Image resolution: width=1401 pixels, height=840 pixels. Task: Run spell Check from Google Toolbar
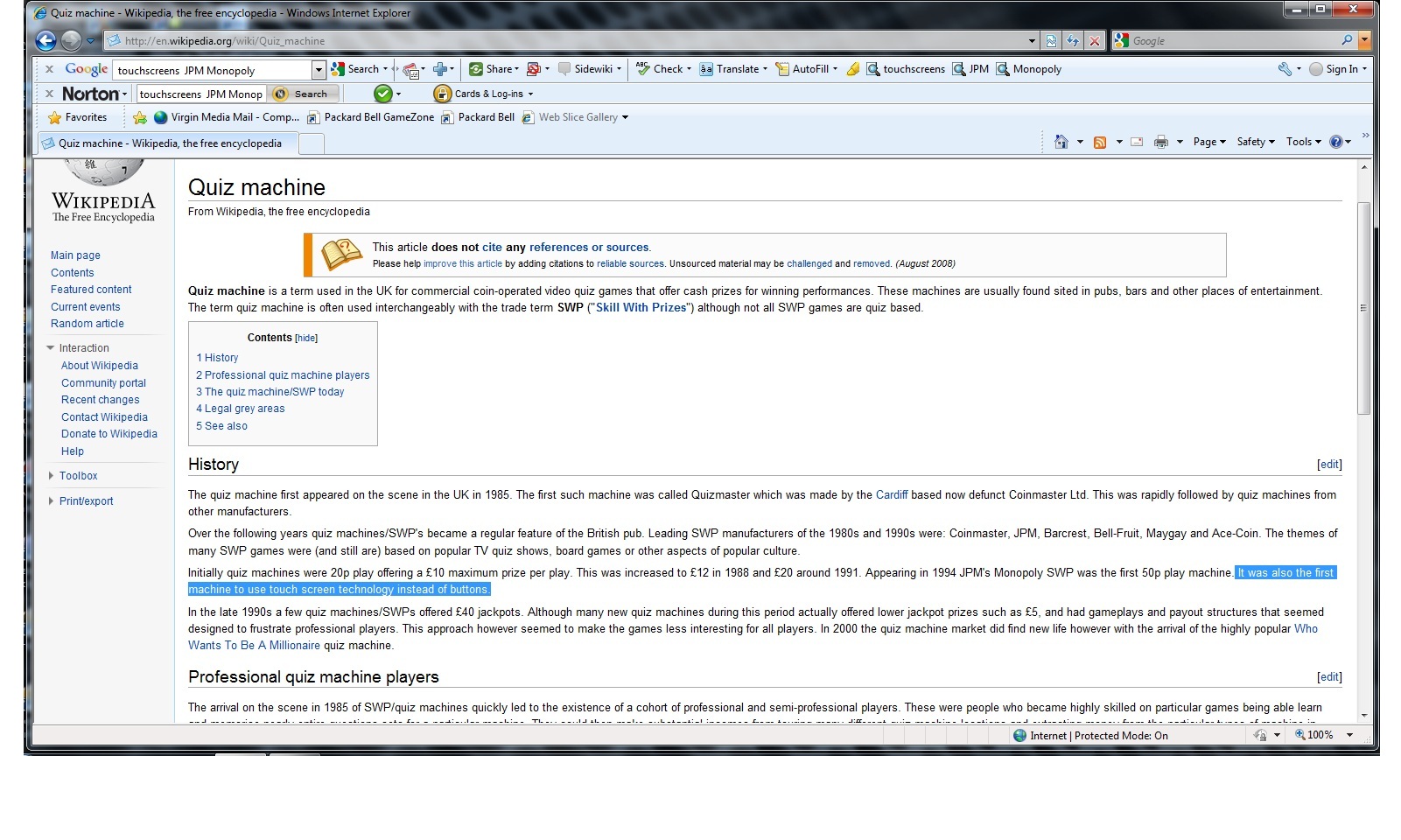tap(664, 69)
